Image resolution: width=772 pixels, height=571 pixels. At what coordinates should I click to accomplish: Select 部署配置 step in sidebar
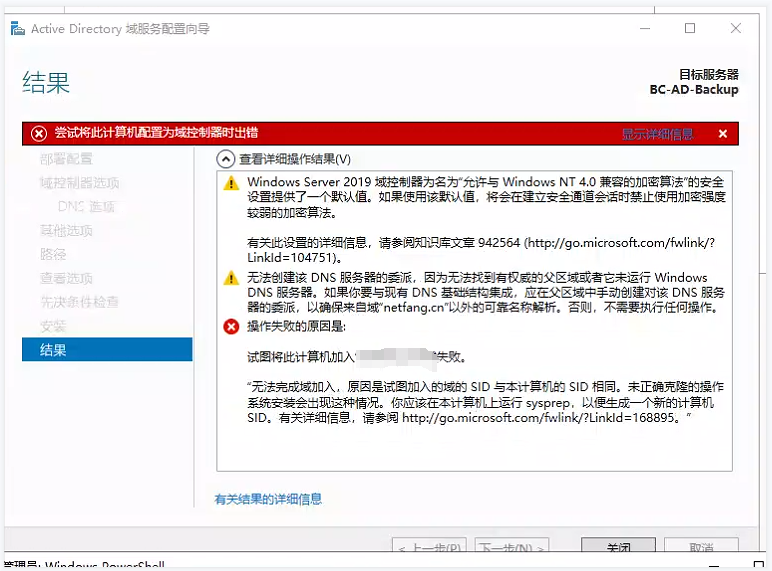click(x=66, y=159)
